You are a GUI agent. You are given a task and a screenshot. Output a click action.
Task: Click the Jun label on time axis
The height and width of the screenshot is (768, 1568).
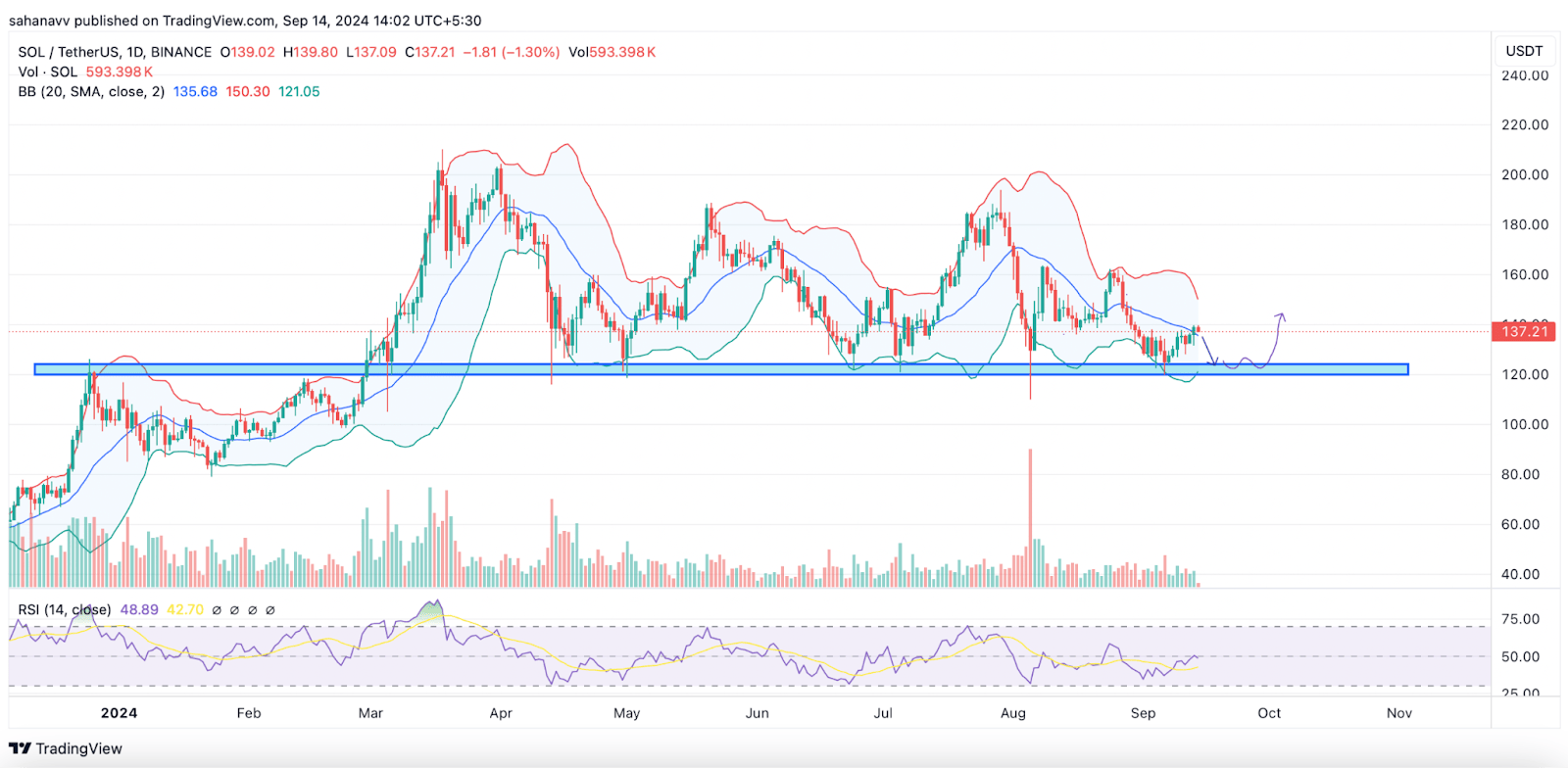pos(758,713)
